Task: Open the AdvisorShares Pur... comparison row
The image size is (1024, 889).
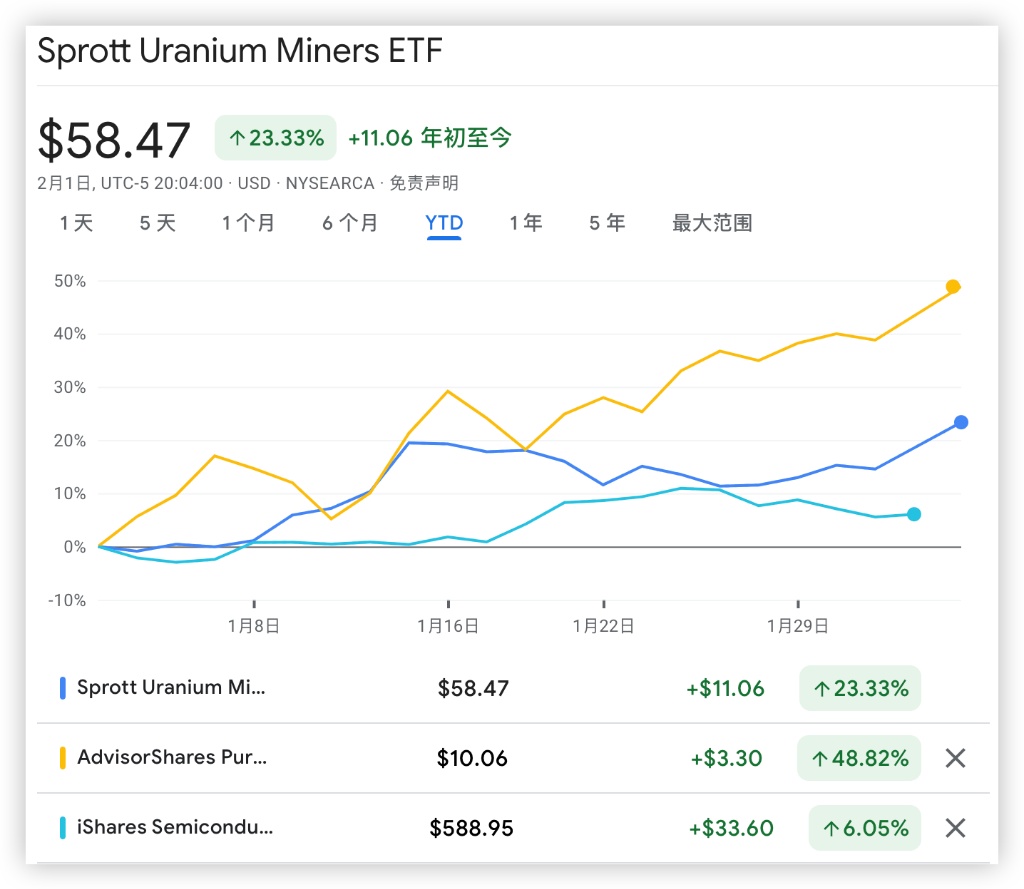Action: [x=172, y=758]
